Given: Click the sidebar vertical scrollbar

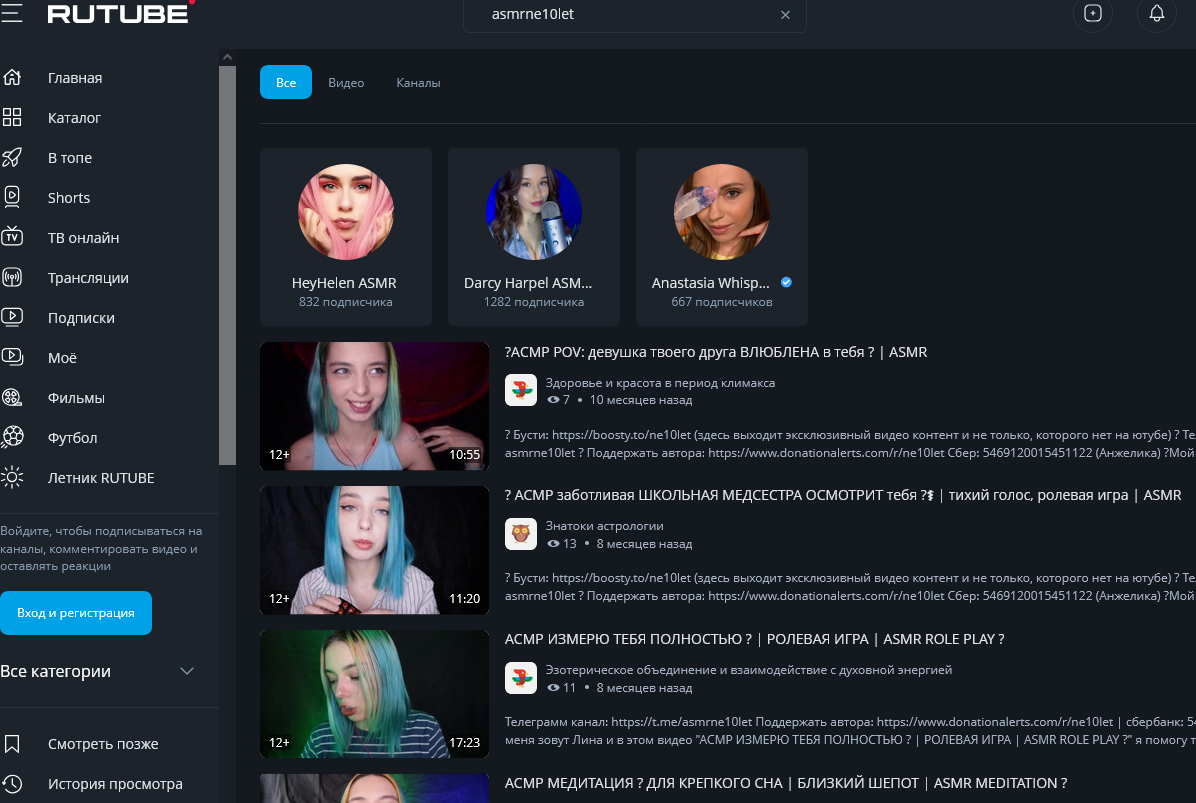Looking at the screenshot, I should 227,265.
